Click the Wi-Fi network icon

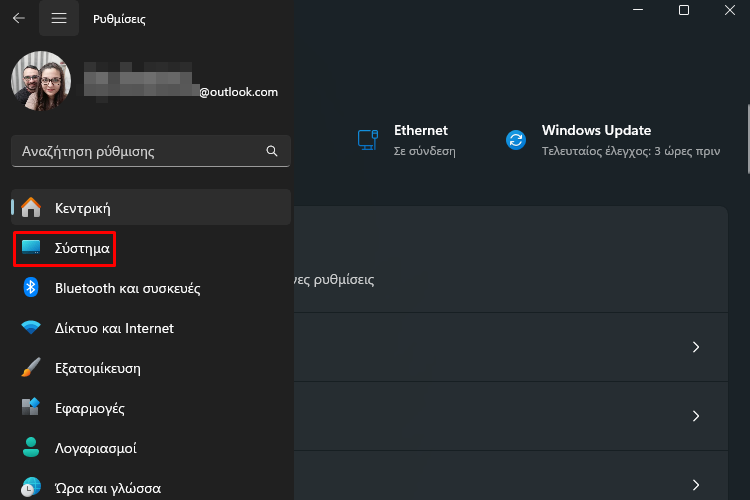tap(31, 327)
